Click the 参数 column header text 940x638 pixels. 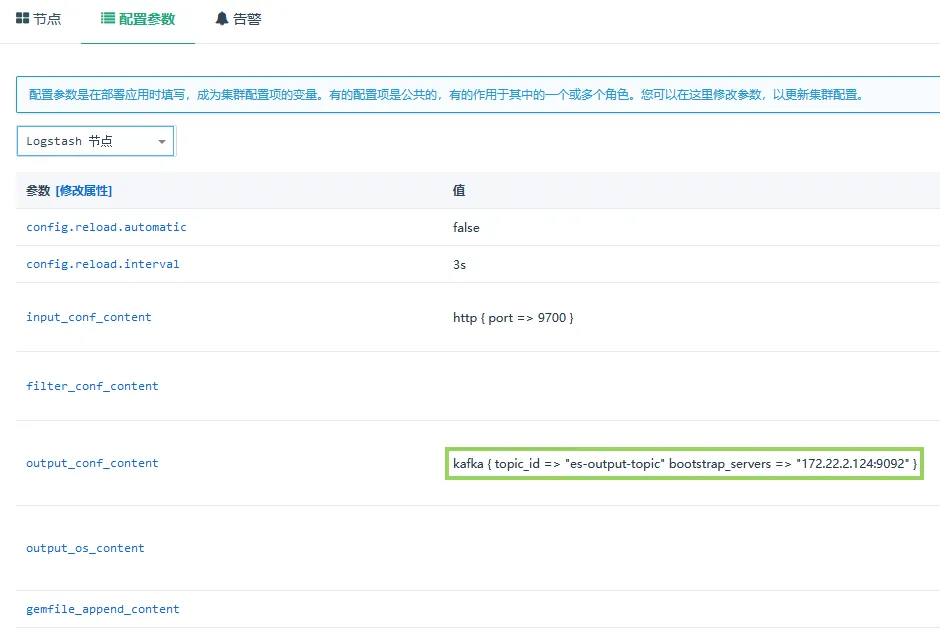point(38,190)
